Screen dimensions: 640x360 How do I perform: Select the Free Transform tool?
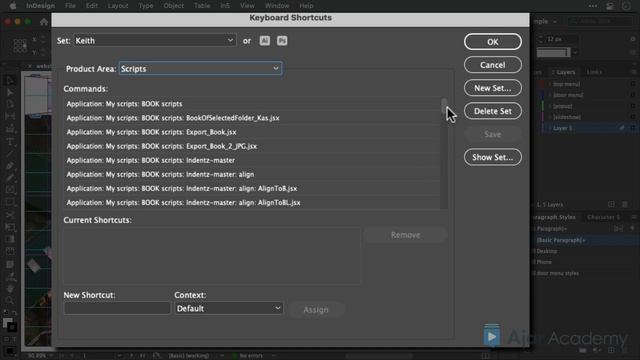(10, 227)
